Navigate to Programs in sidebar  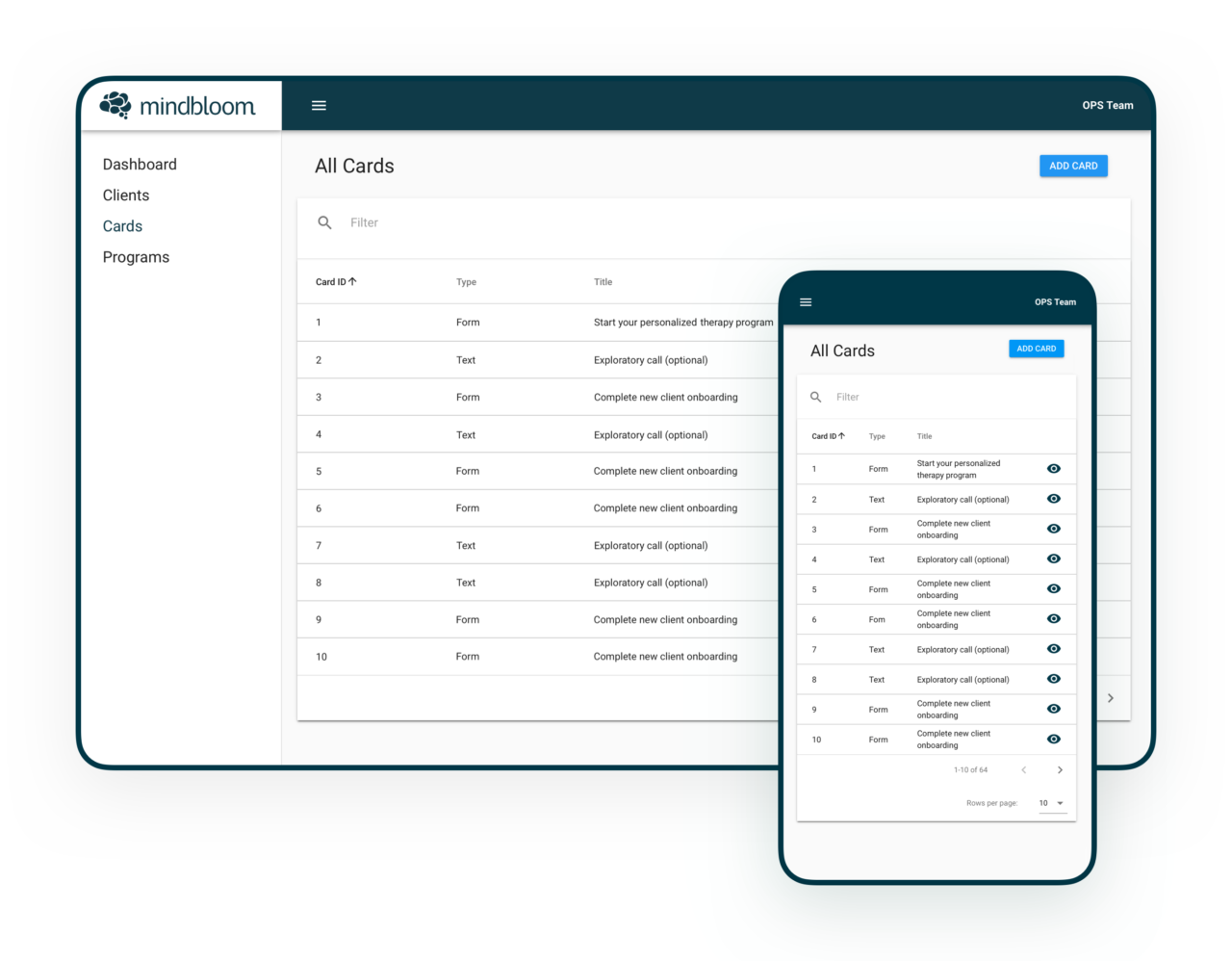pyautogui.click(x=136, y=257)
